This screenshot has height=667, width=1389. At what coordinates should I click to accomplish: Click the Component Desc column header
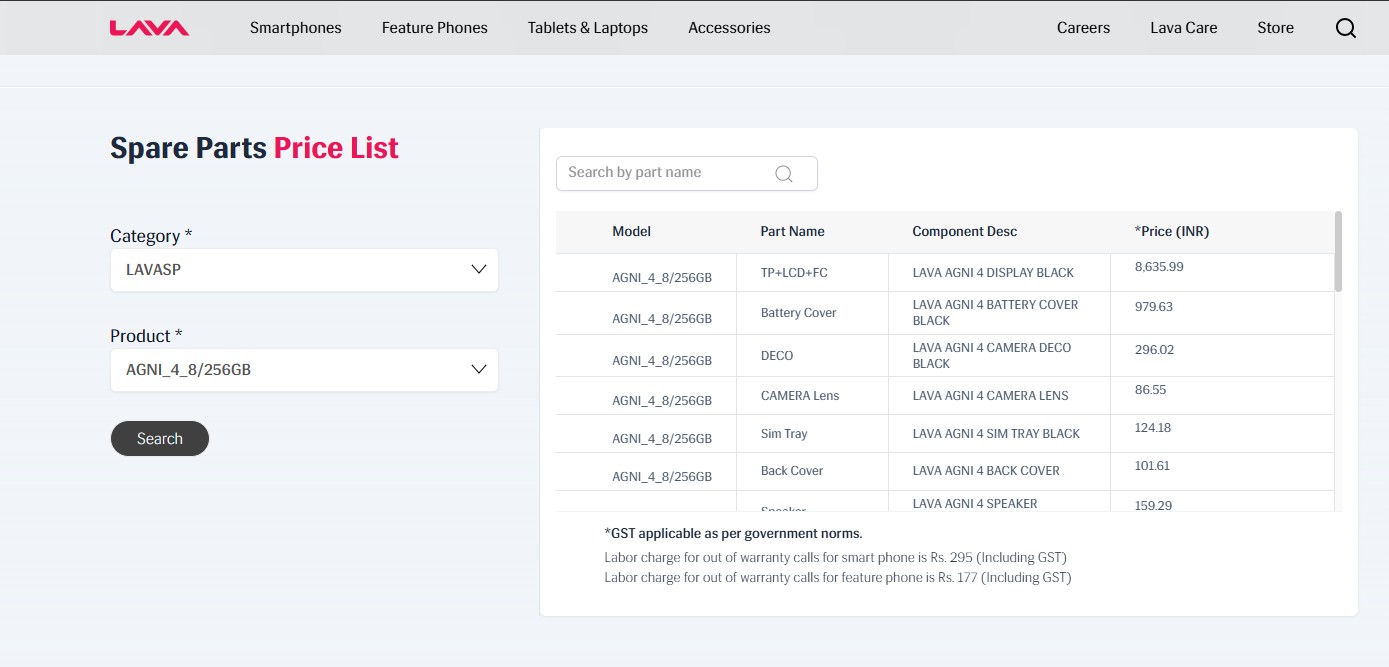click(964, 231)
